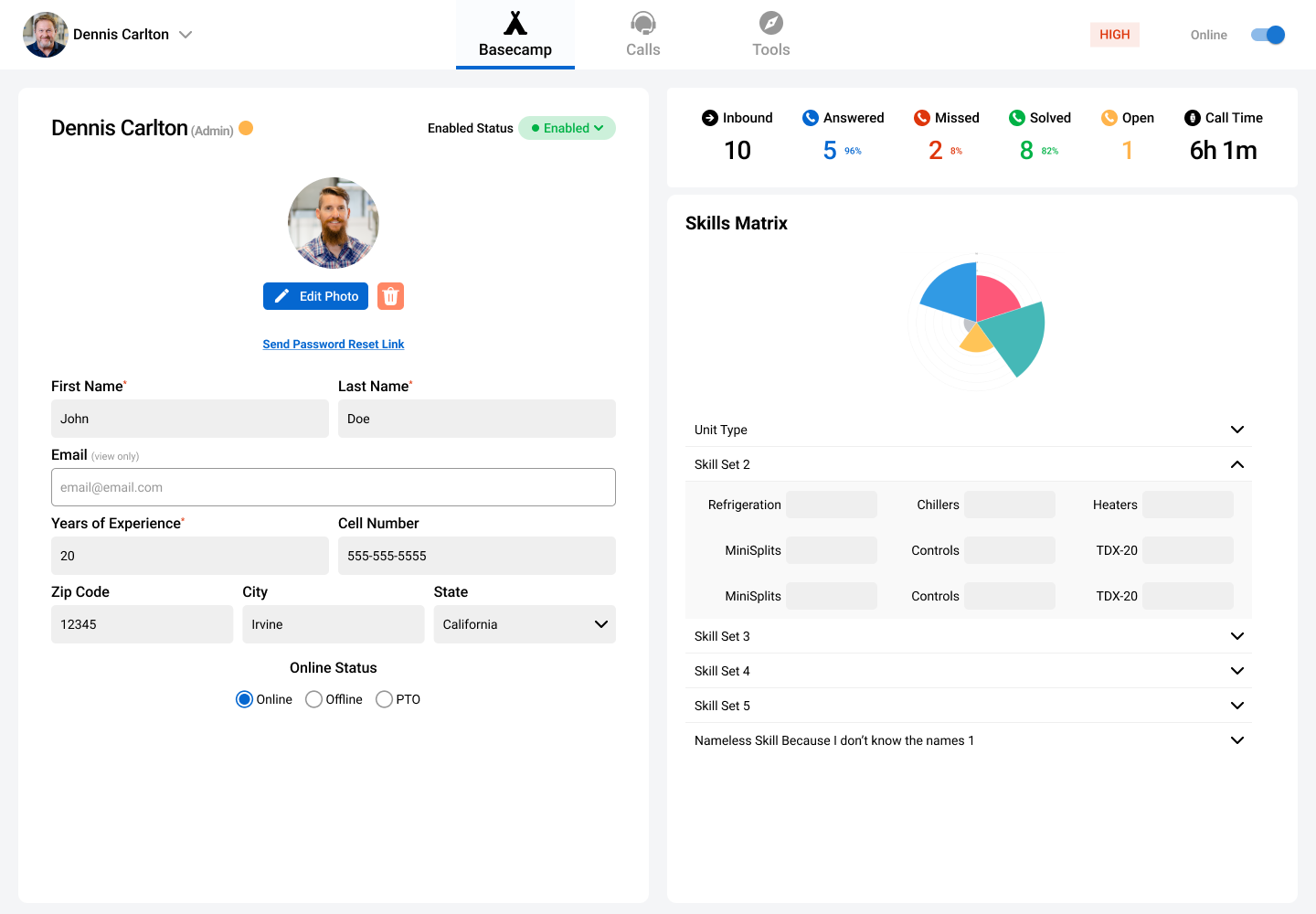Click the blue Answered phone icon
The width and height of the screenshot is (1316, 914).
pyautogui.click(x=810, y=118)
